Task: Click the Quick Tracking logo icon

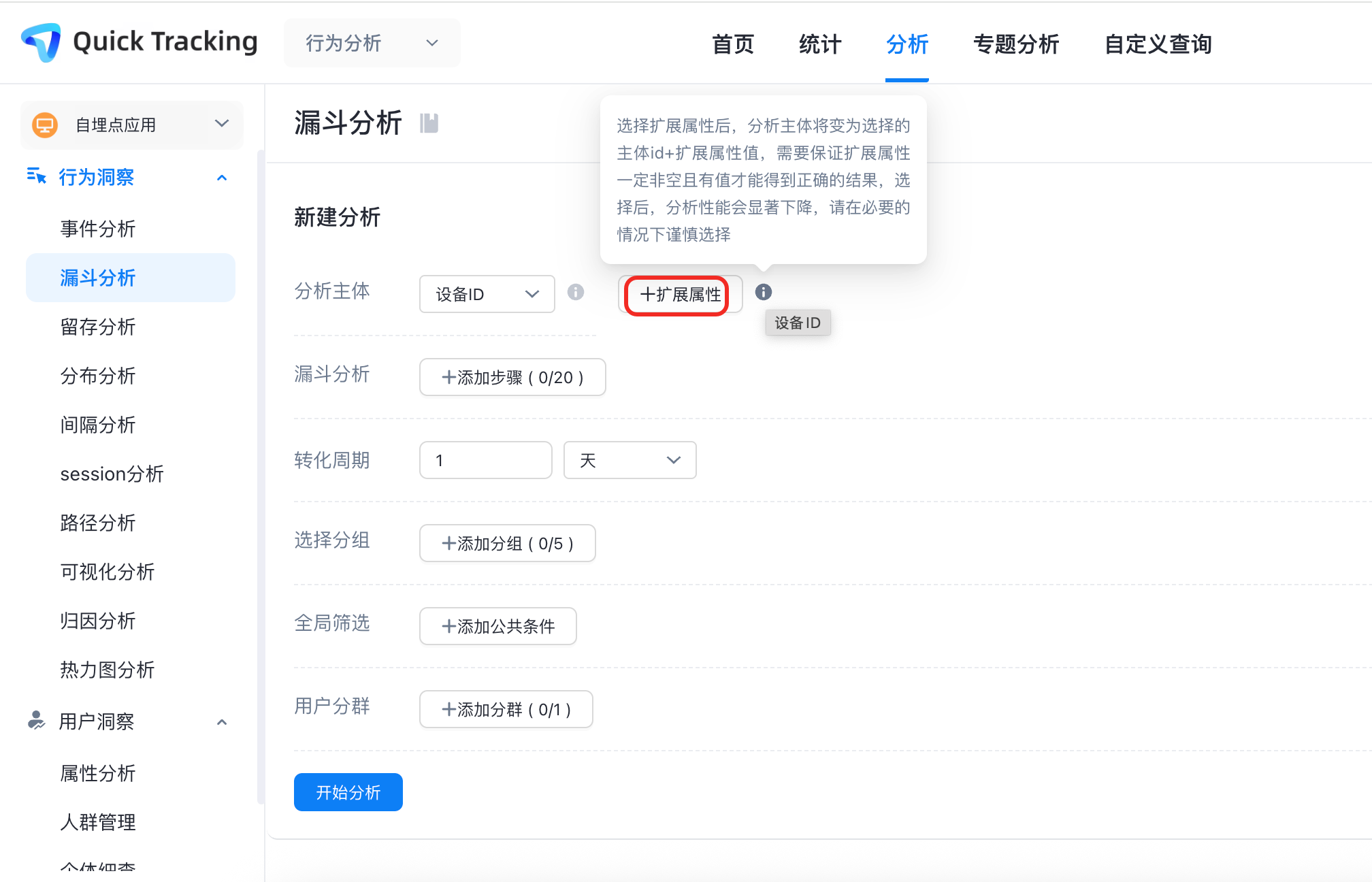Action: 42,42
